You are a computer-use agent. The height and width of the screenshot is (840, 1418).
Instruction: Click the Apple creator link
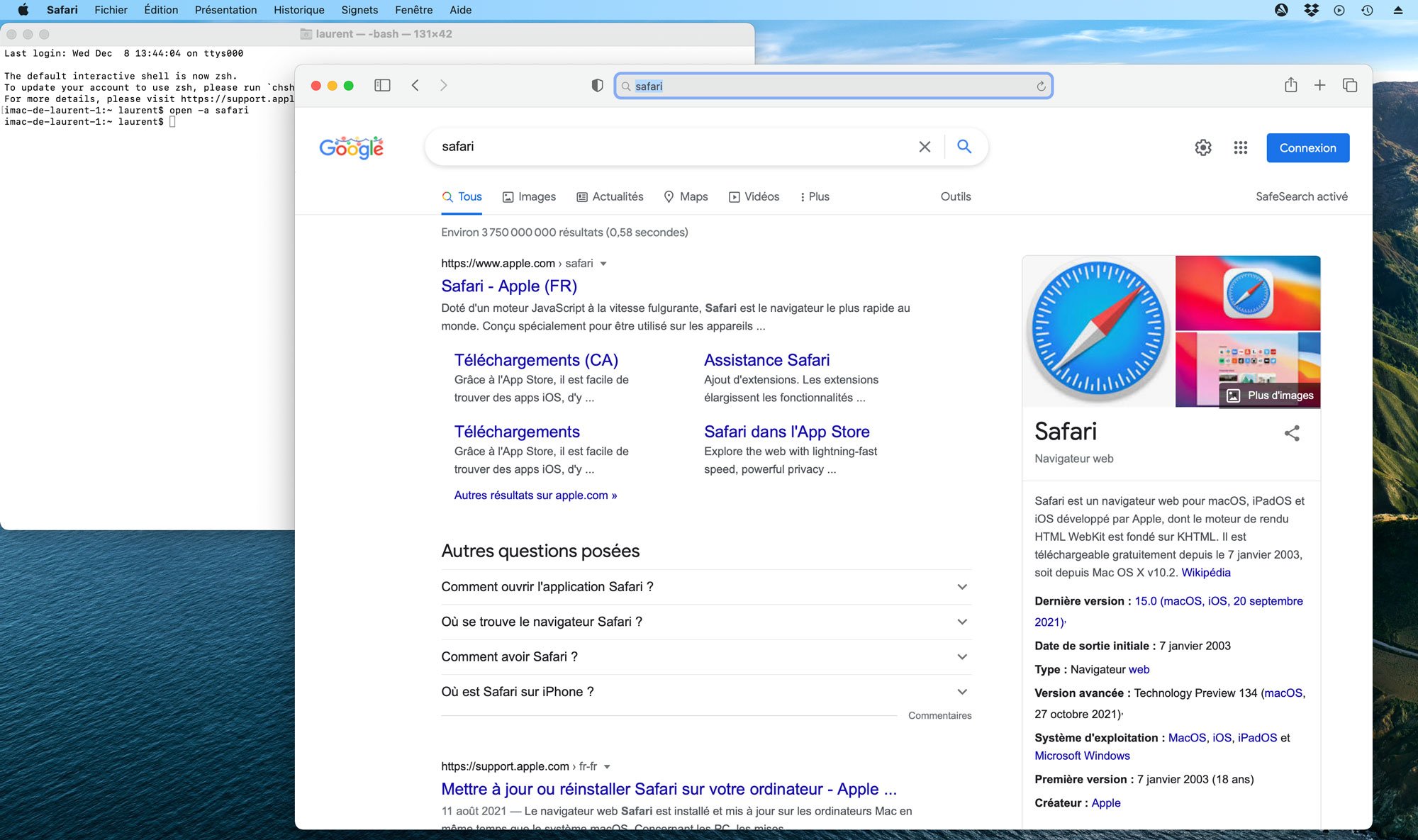(x=1106, y=803)
